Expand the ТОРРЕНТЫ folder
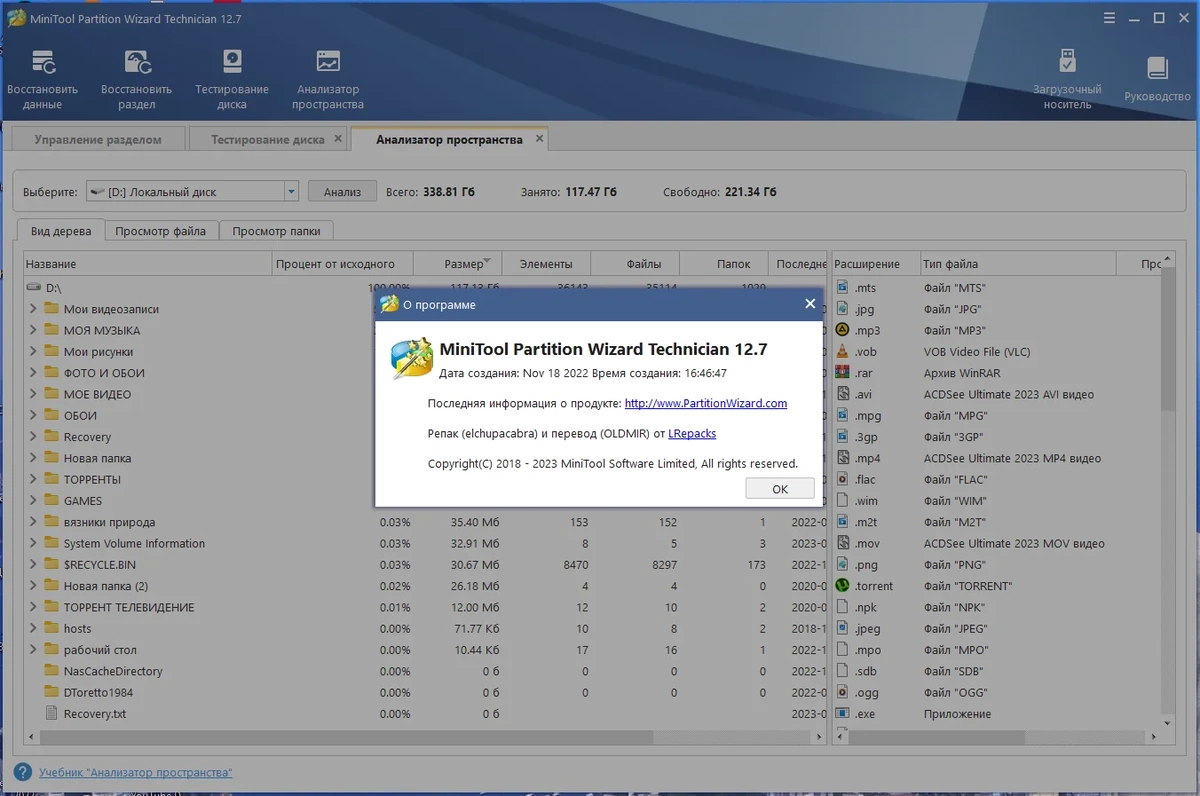This screenshot has width=1200, height=796. (33, 479)
